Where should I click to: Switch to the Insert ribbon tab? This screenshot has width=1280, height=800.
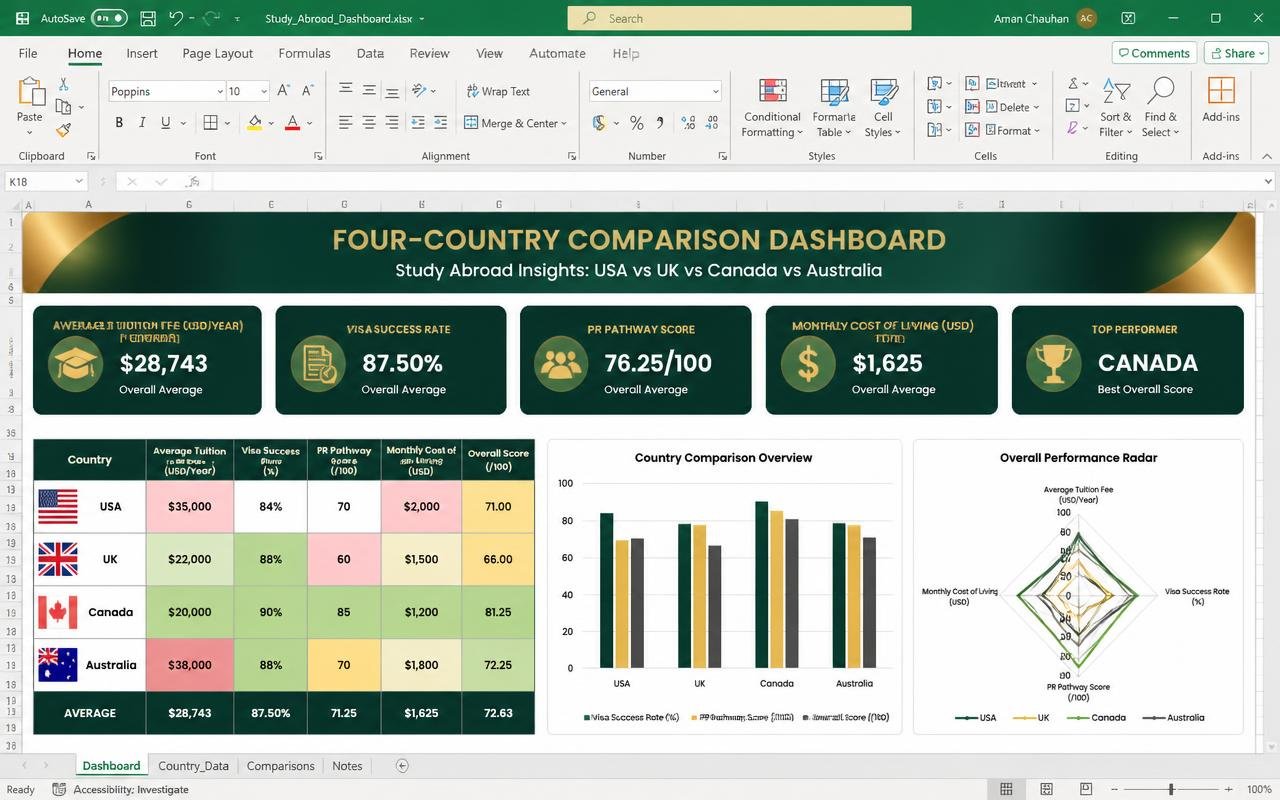click(x=142, y=53)
